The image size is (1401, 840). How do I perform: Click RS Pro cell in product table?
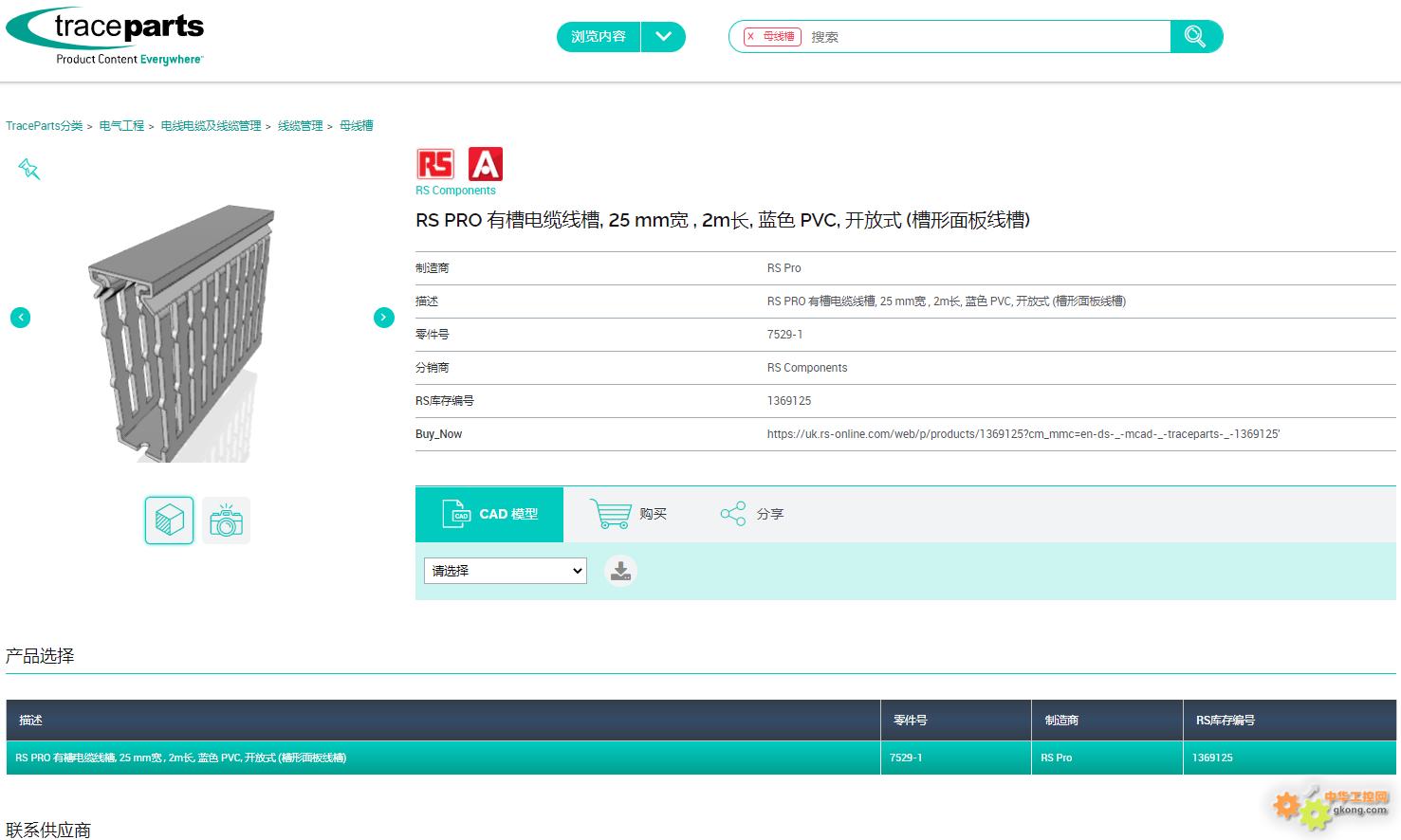coord(1056,758)
